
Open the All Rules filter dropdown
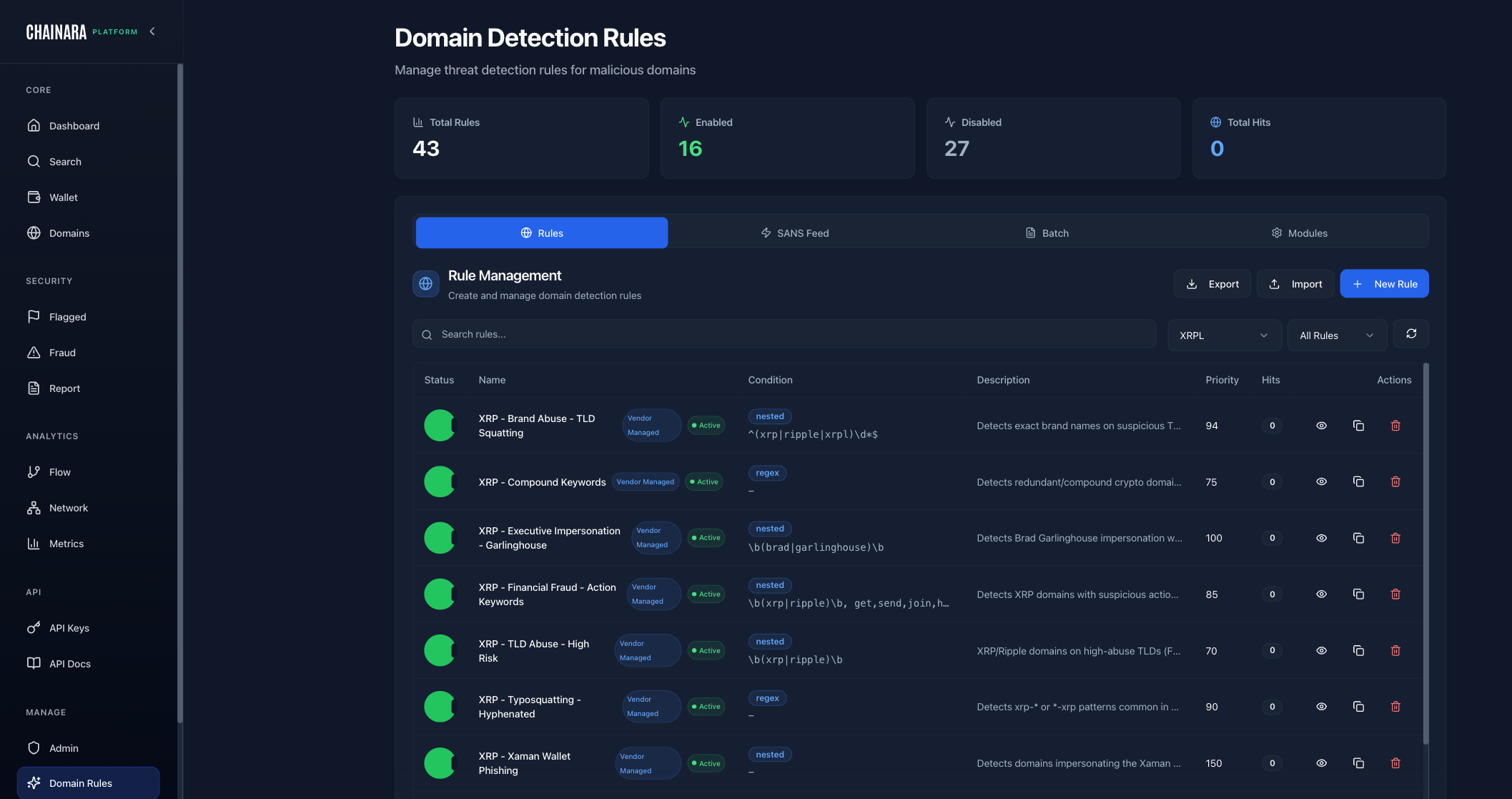(1337, 335)
